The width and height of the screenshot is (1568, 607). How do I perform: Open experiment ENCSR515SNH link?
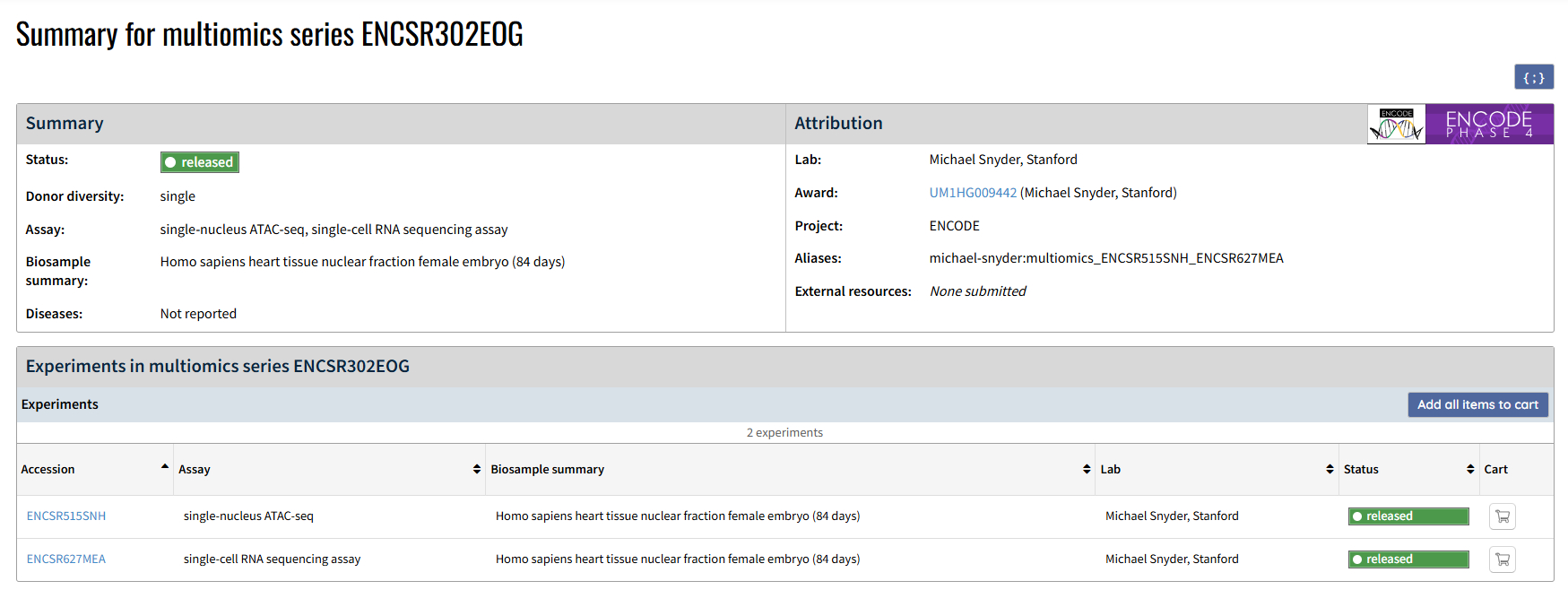[66, 516]
